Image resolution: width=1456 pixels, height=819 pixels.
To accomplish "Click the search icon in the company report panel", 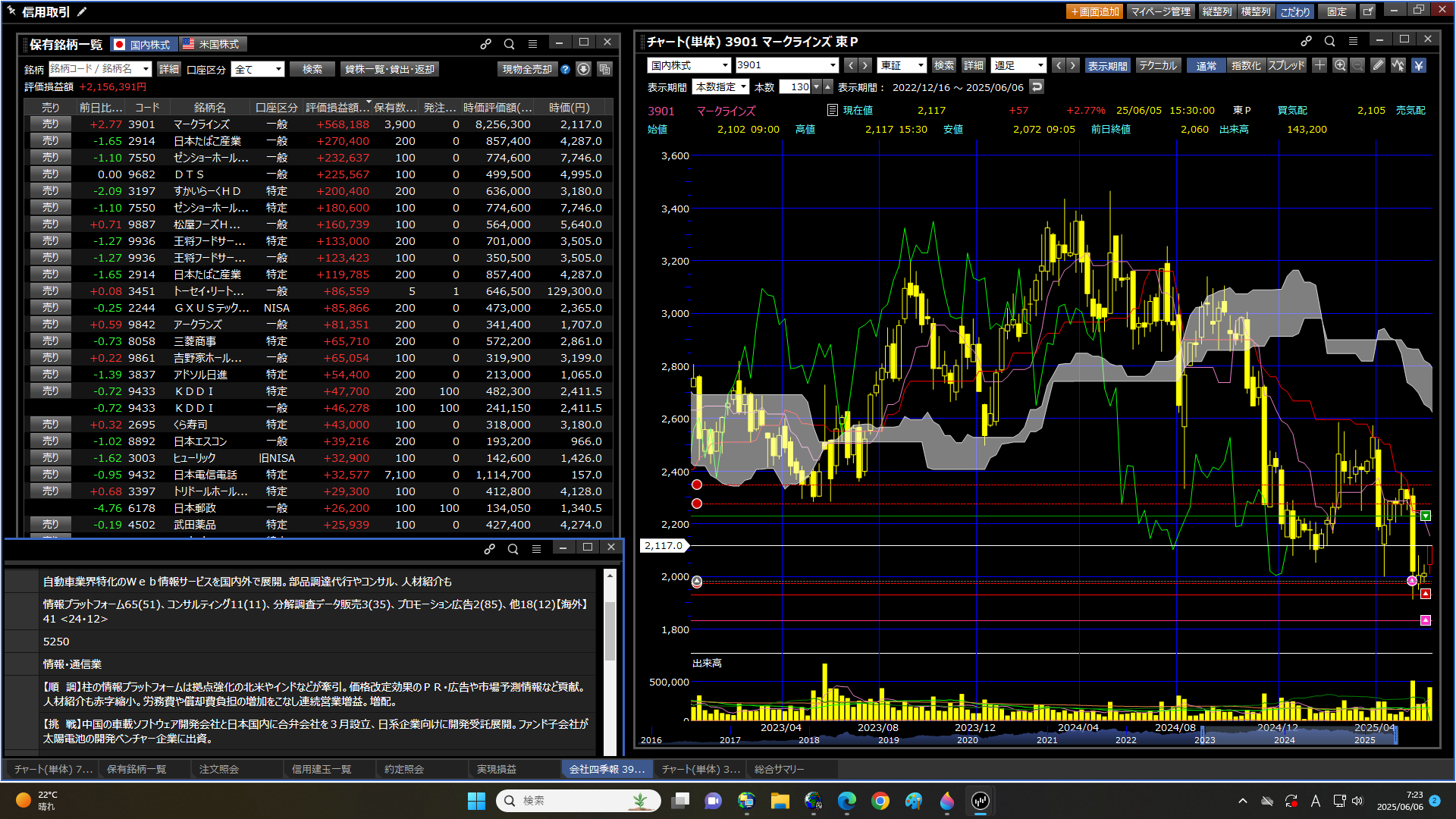I will (x=513, y=548).
